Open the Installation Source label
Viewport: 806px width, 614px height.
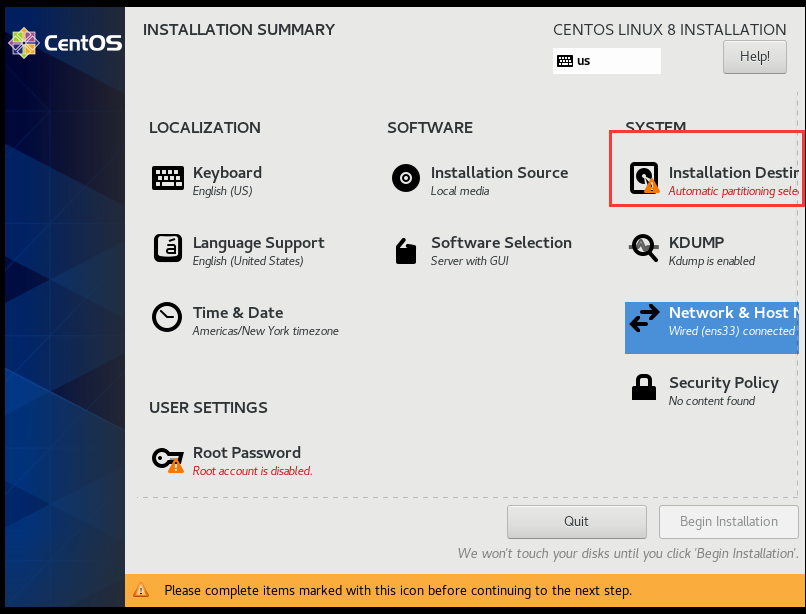[499, 172]
